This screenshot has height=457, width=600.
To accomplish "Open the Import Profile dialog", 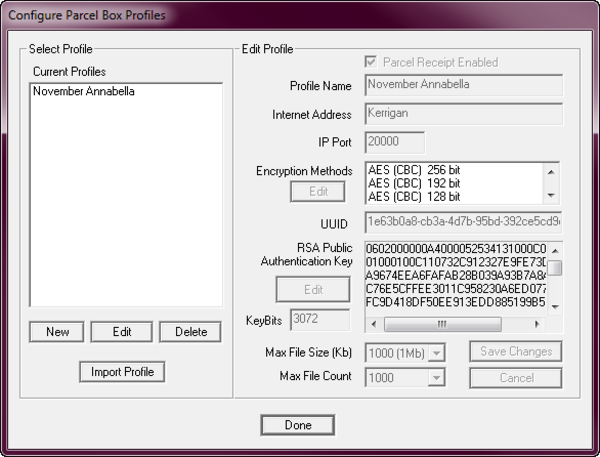I will 121,372.
